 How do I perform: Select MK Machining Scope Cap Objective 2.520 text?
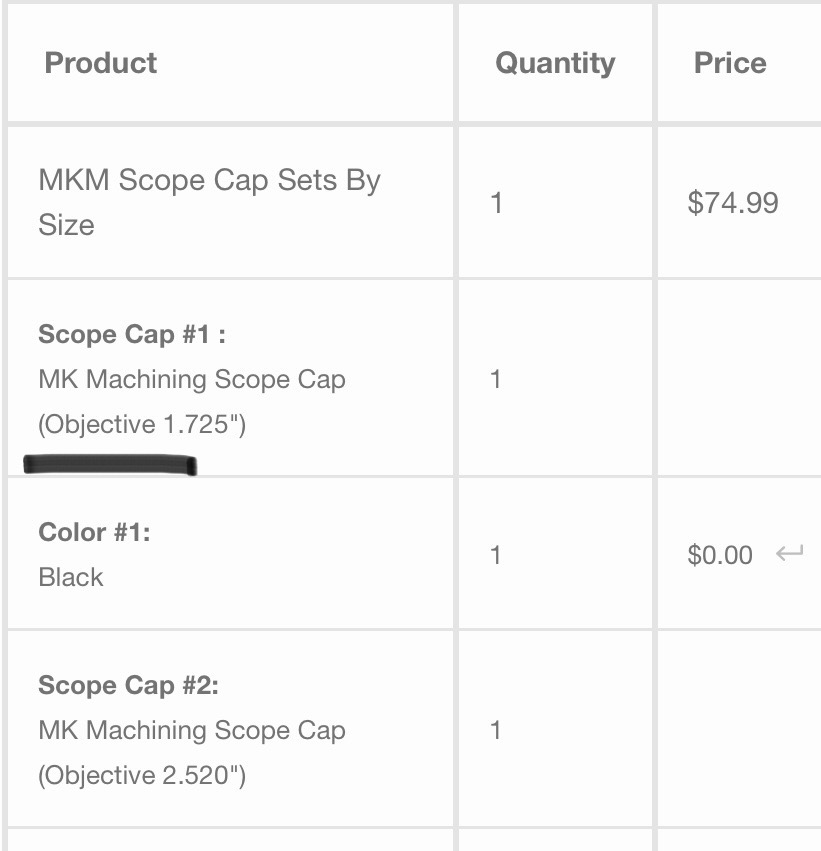click(x=192, y=753)
